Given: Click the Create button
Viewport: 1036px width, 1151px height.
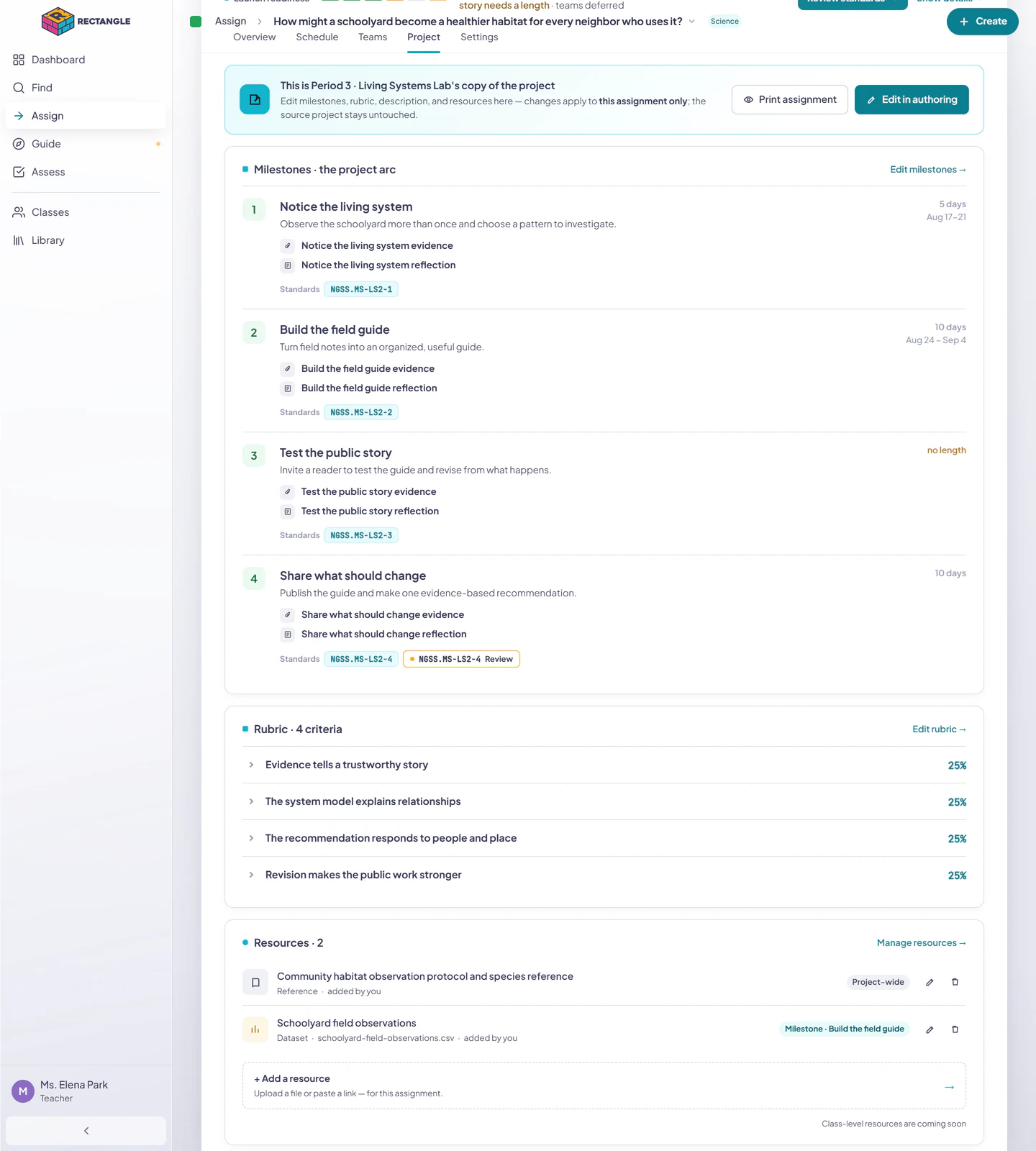Looking at the screenshot, I should (x=983, y=22).
